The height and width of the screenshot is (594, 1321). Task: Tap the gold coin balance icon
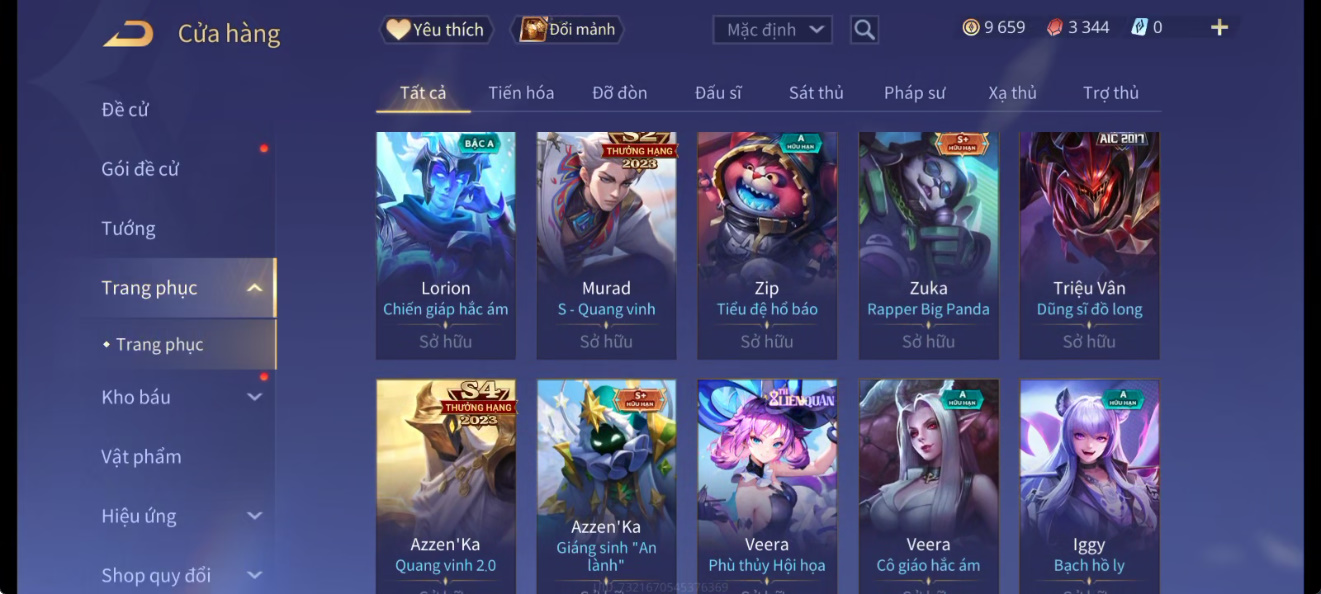970,28
